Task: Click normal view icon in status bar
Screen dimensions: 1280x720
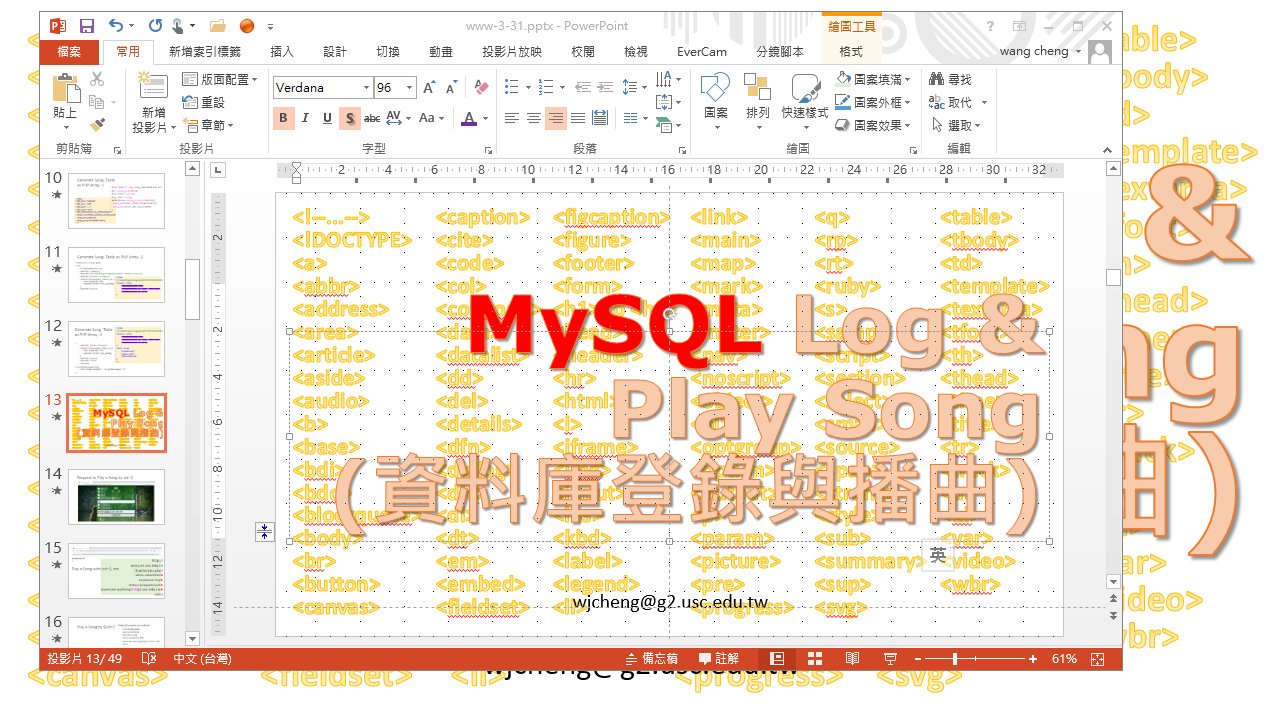Action: point(777,659)
